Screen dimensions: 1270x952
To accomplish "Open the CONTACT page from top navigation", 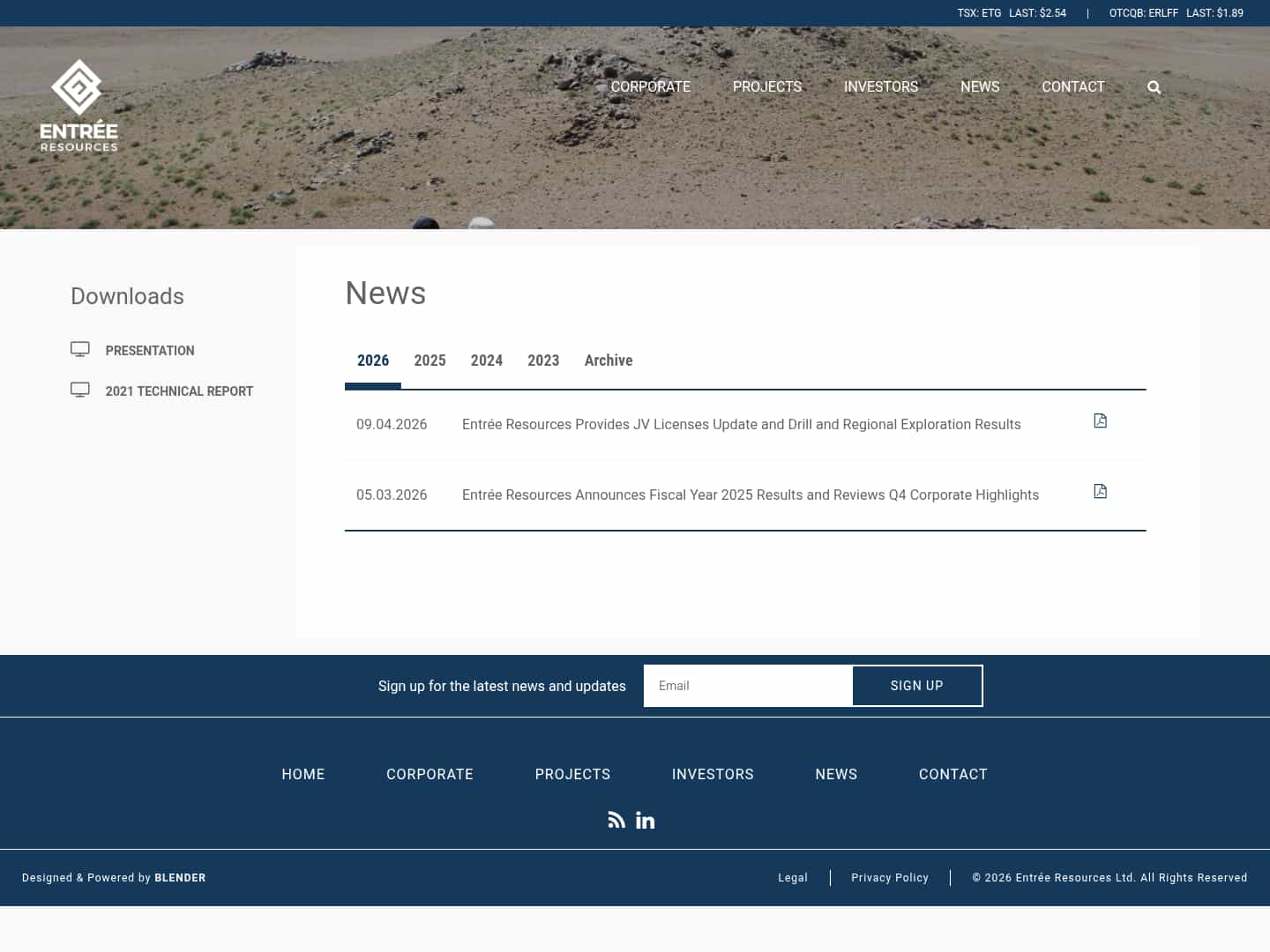I will pos(1073,86).
